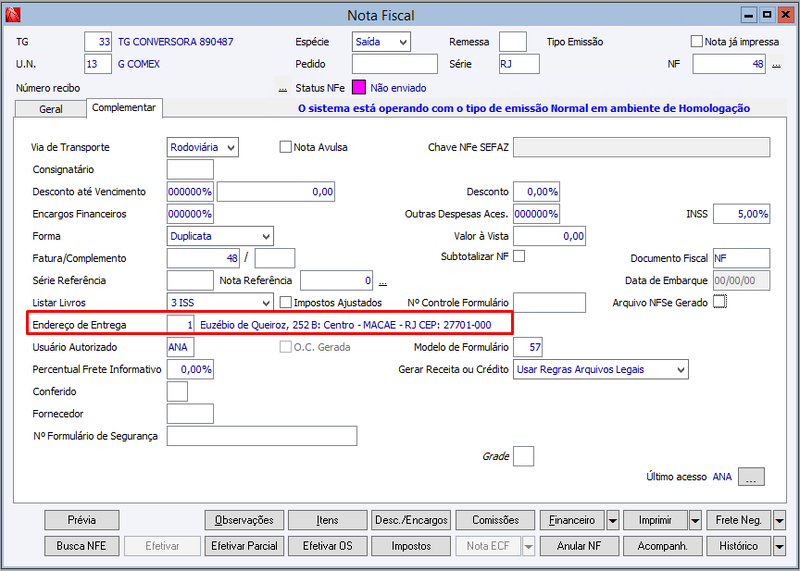The width and height of the screenshot is (800, 571).
Task: Toggle the Arquivo NFSe Gerado checkbox
Action: (719, 302)
